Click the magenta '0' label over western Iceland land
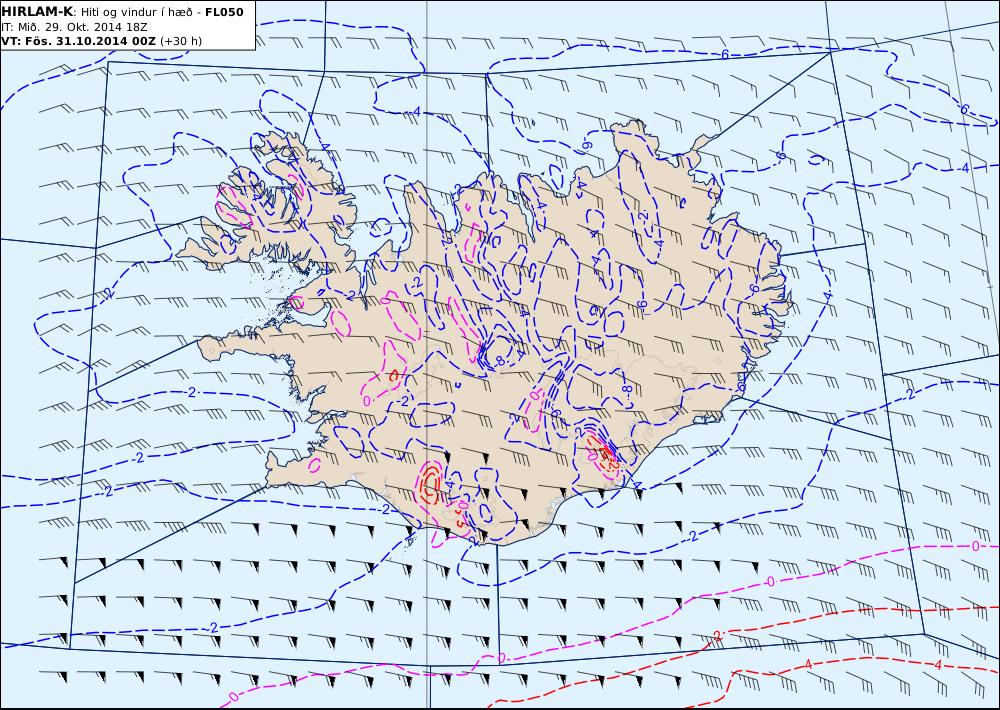Image resolution: width=1000 pixels, height=710 pixels. tap(367, 401)
